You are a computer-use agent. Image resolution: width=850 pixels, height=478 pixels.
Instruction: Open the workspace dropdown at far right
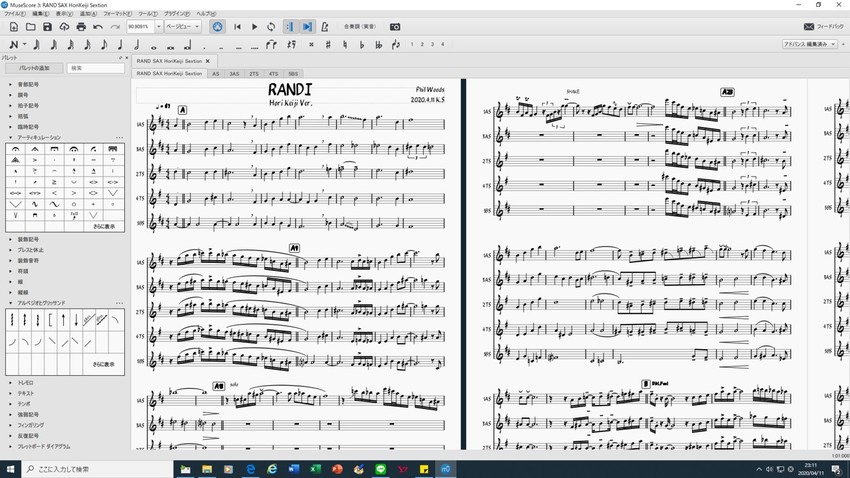tap(810, 44)
